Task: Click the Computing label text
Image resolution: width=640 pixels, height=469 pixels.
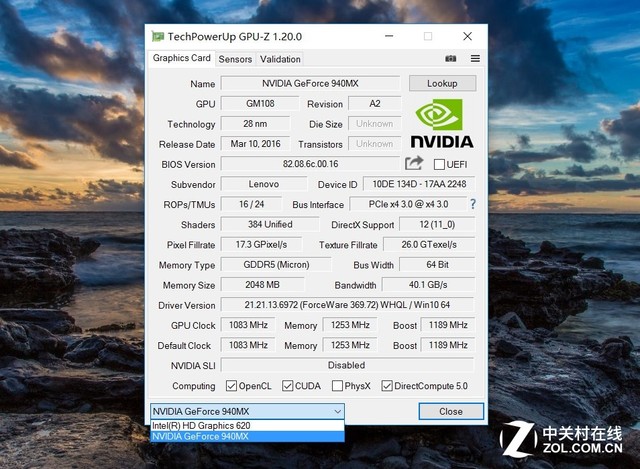Action: coord(193,386)
